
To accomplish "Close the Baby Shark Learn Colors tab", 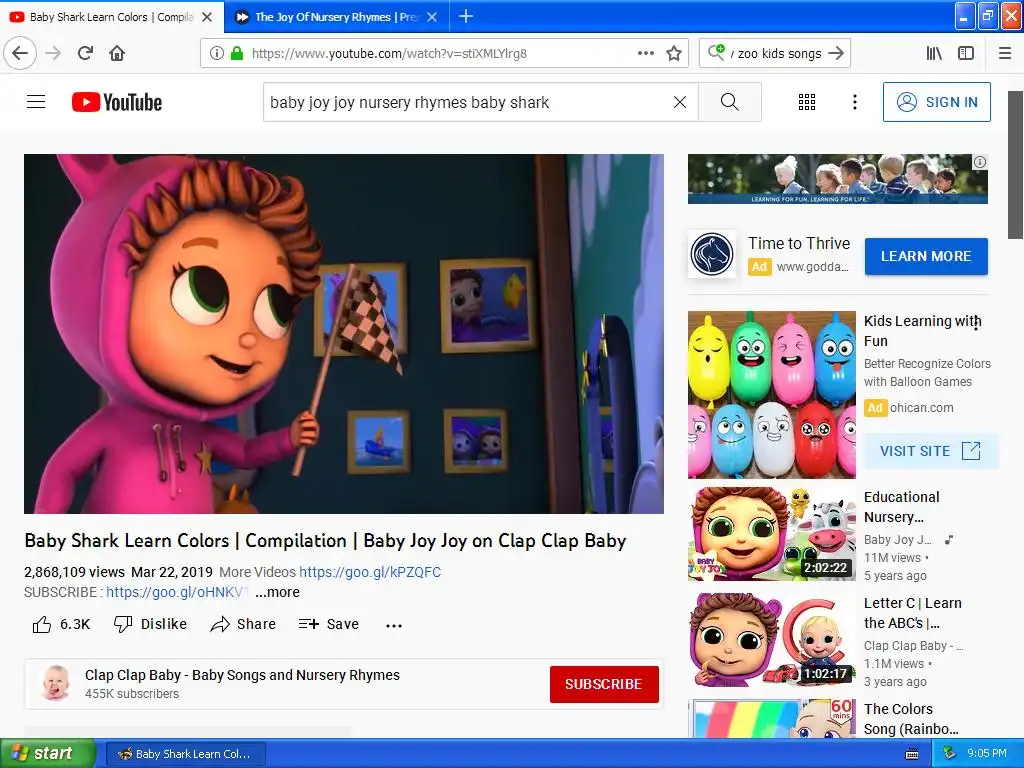I will pos(207,17).
